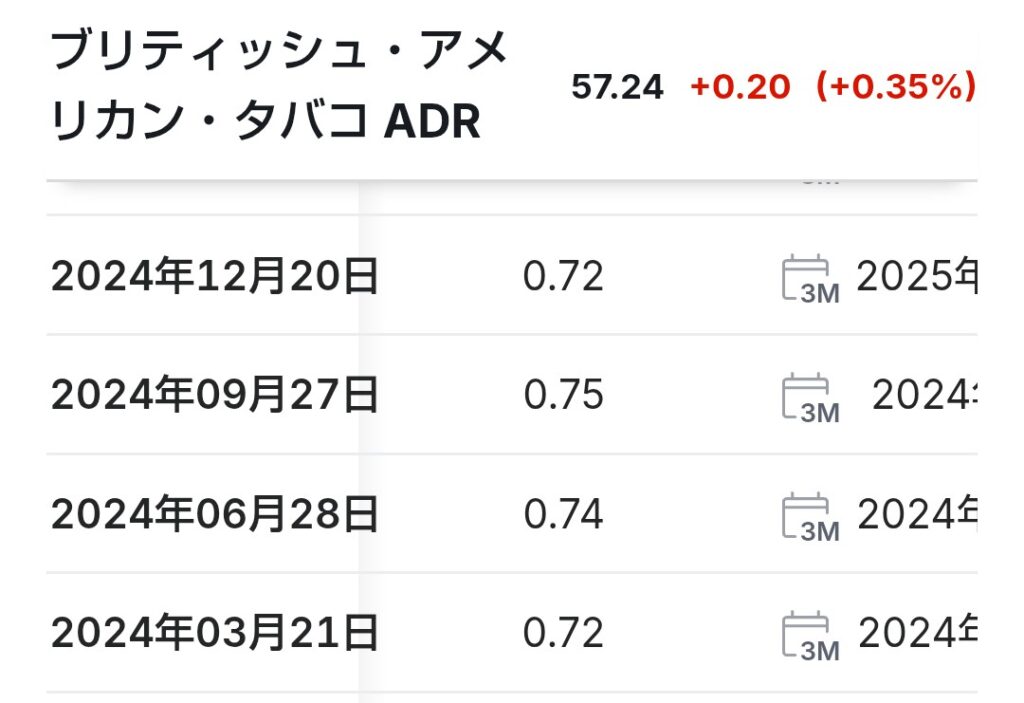Click payment date in the 2024年06月28日 row

pos(917,515)
